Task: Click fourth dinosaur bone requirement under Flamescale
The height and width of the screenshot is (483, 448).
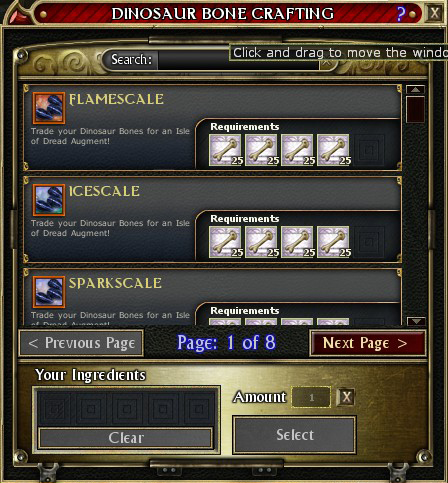Action: pos(333,150)
